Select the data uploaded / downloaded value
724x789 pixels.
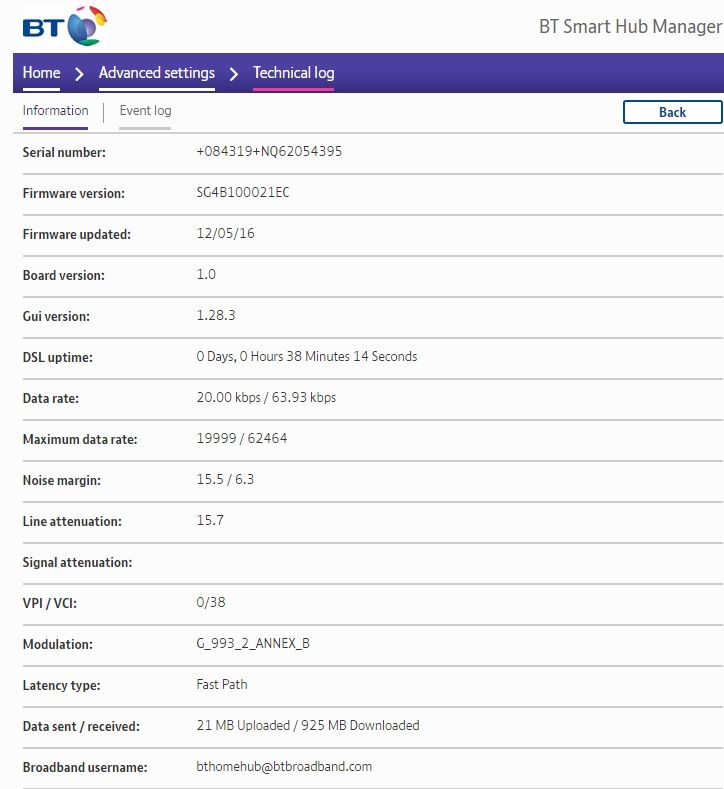[308, 726]
